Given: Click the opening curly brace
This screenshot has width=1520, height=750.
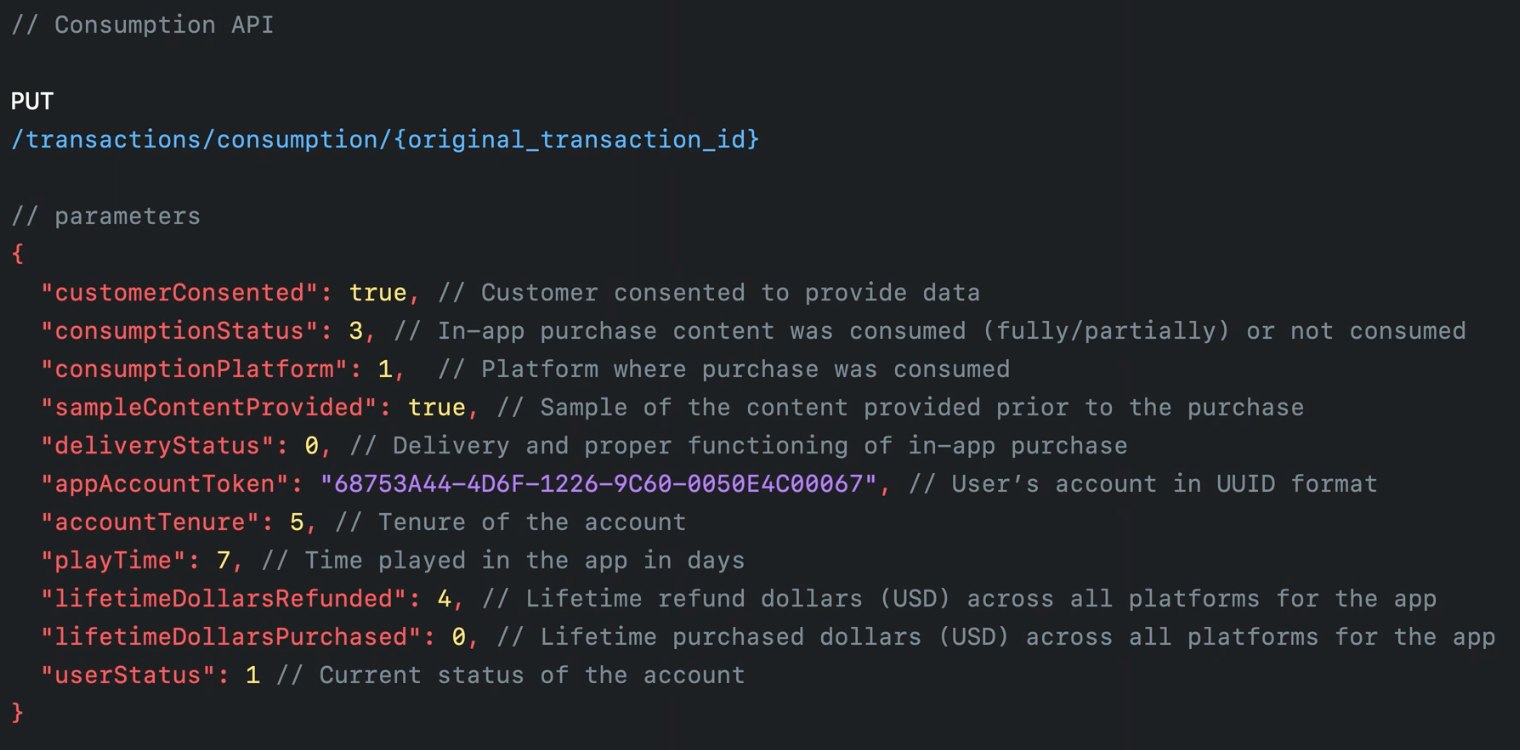Looking at the screenshot, I should point(17,254).
